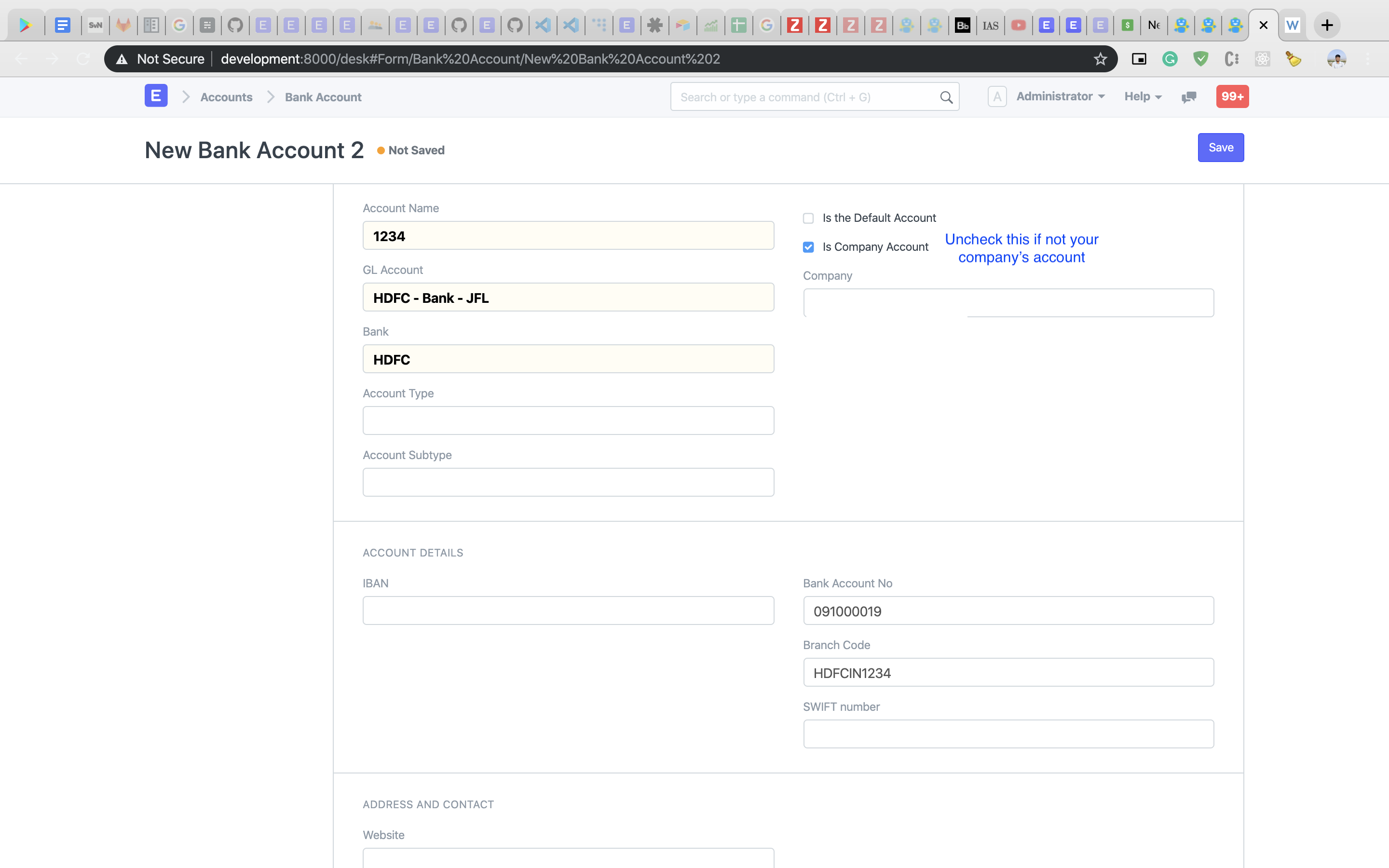Edit the Branch Code field

point(1008,672)
